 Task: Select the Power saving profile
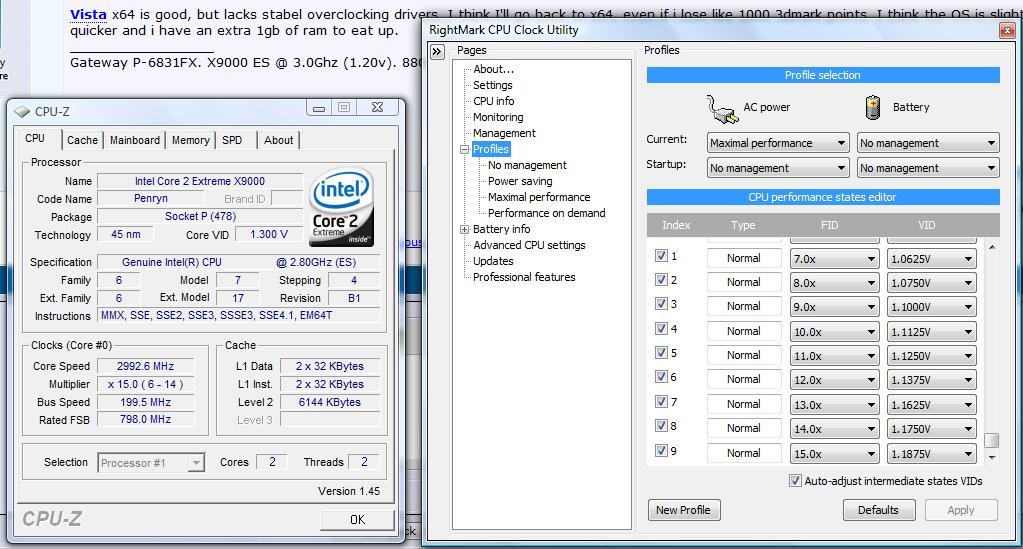pyautogui.click(x=520, y=181)
